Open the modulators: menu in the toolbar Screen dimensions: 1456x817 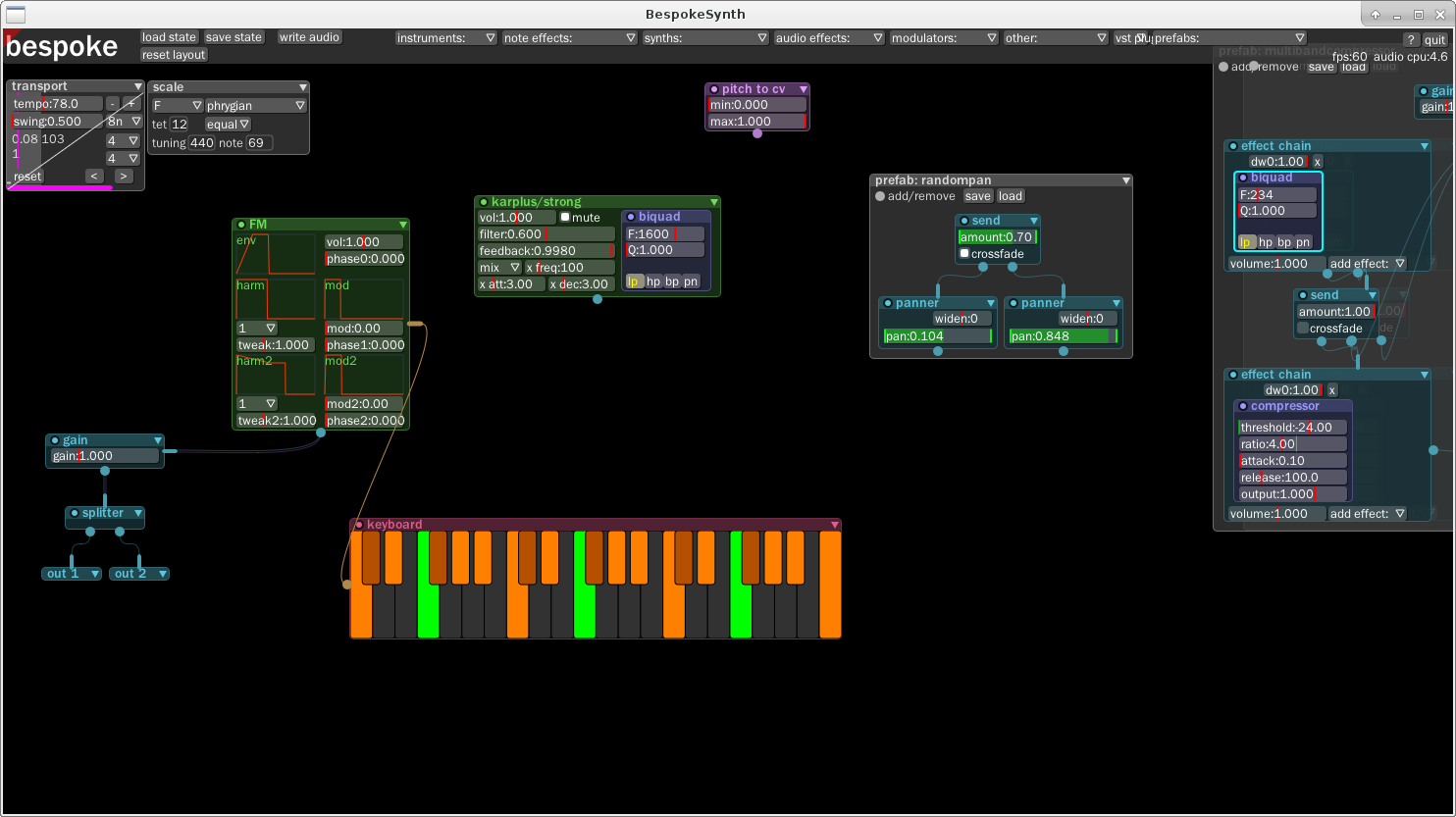point(942,38)
